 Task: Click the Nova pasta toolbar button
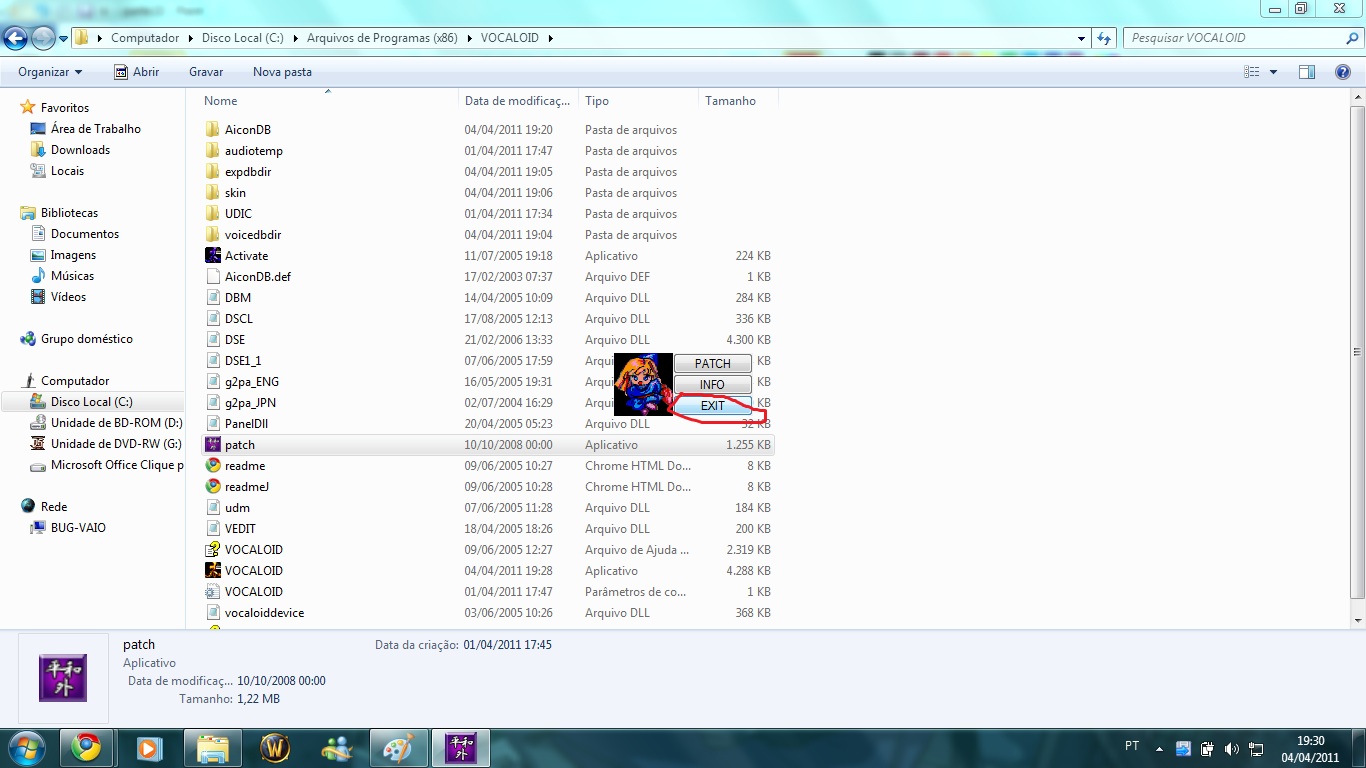(282, 72)
